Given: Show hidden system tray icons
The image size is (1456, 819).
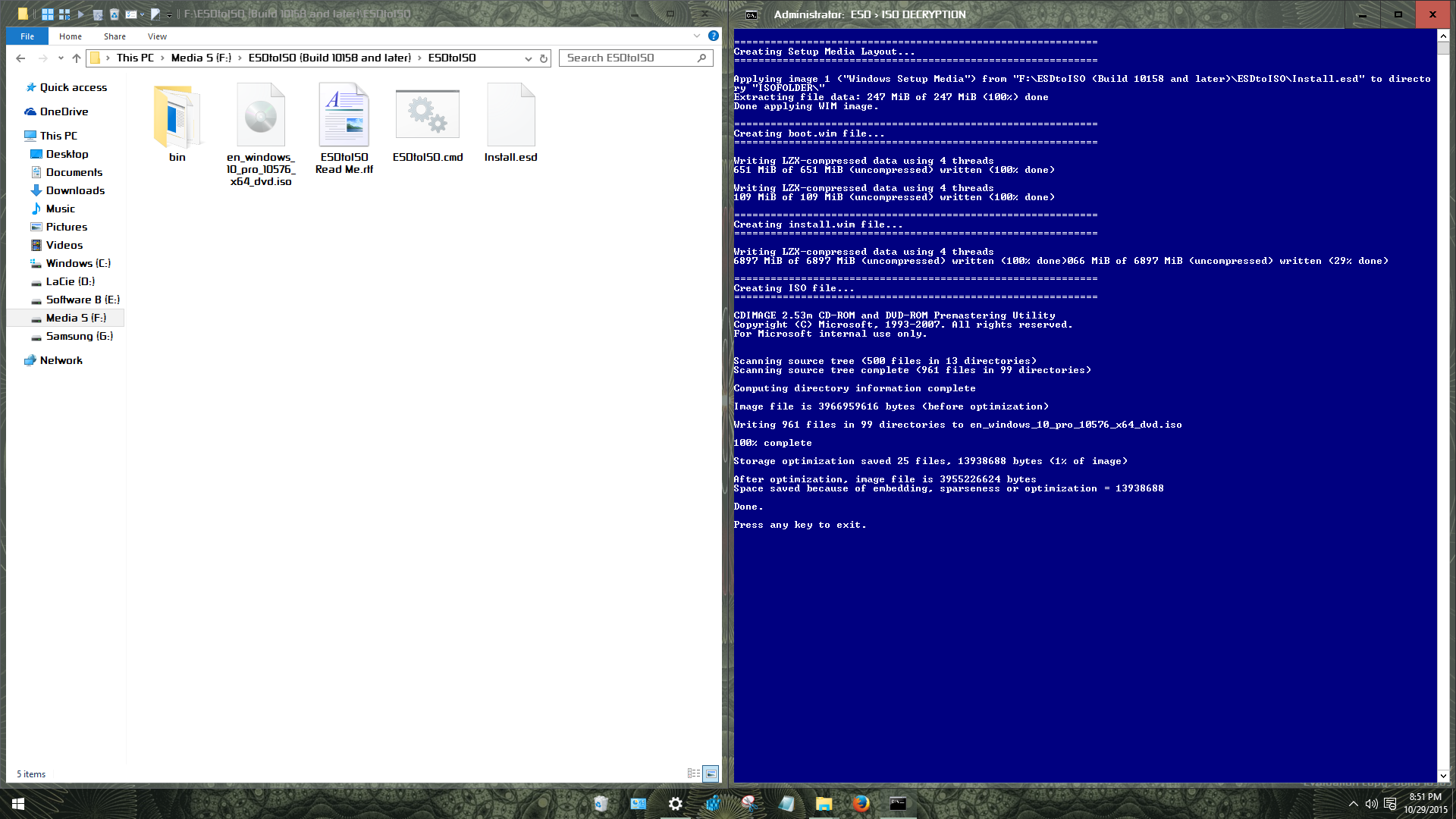Looking at the screenshot, I should pyautogui.click(x=1354, y=804).
